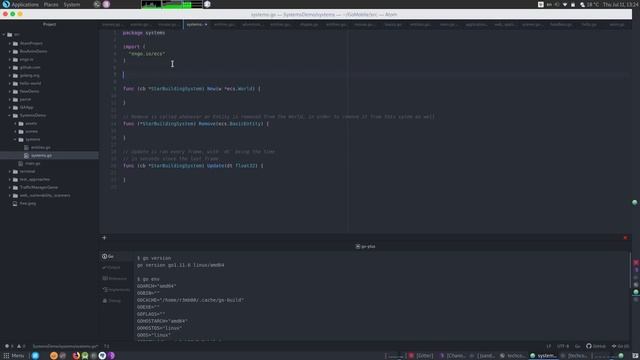Change the LF line ending setting
This screenshot has width=640, height=360.
pos(549,346)
